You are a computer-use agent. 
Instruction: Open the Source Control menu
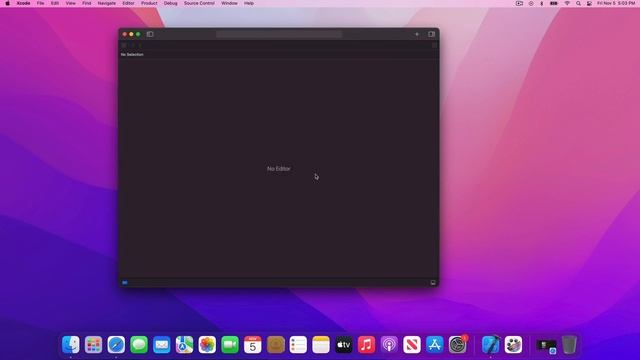[199, 3]
